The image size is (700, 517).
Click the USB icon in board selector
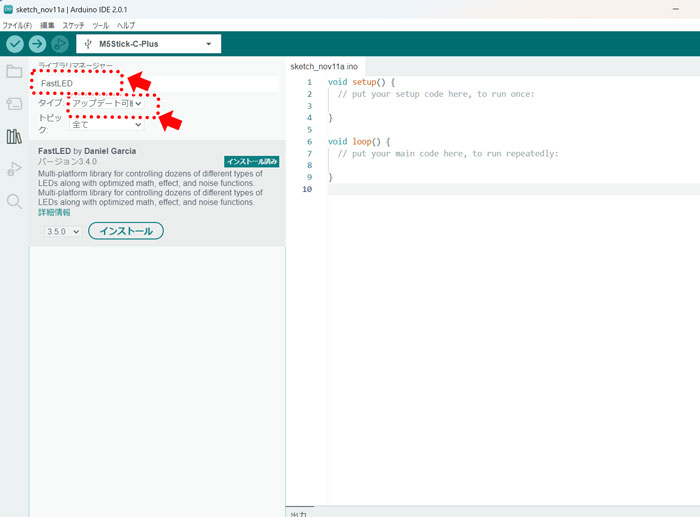pos(88,44)
